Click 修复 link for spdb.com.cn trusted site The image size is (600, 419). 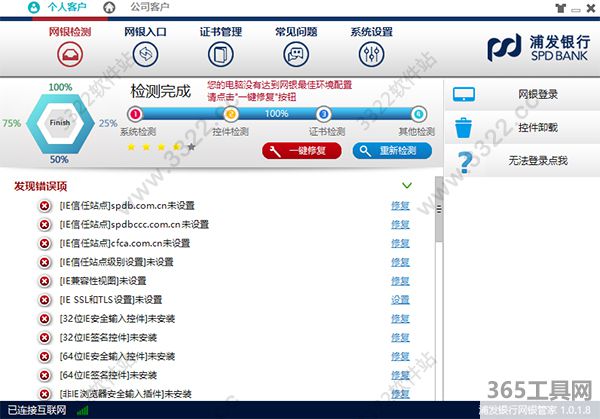pos(400,206)
